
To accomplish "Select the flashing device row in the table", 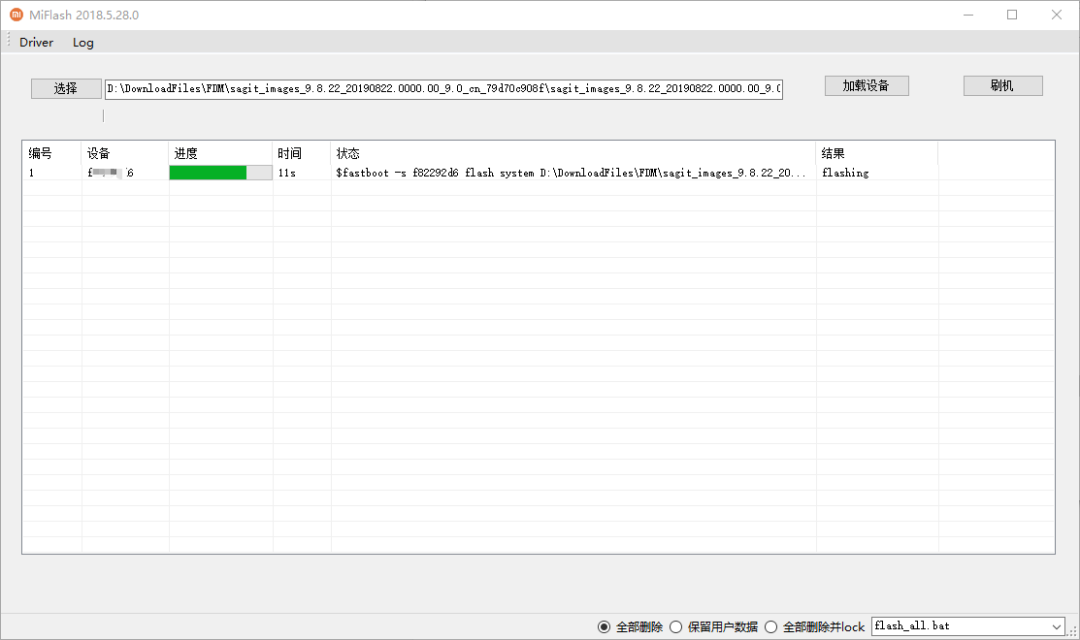I will point(500,172).
